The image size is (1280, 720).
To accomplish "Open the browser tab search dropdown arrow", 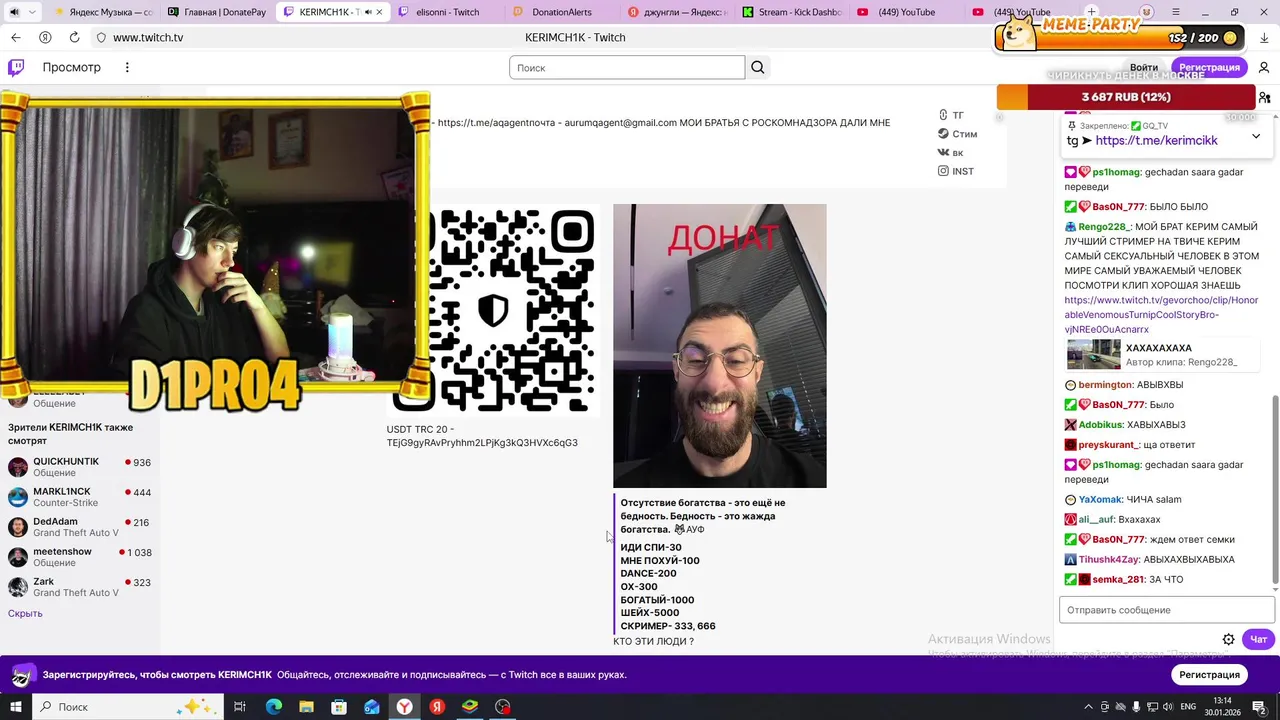I will [33, 12].
